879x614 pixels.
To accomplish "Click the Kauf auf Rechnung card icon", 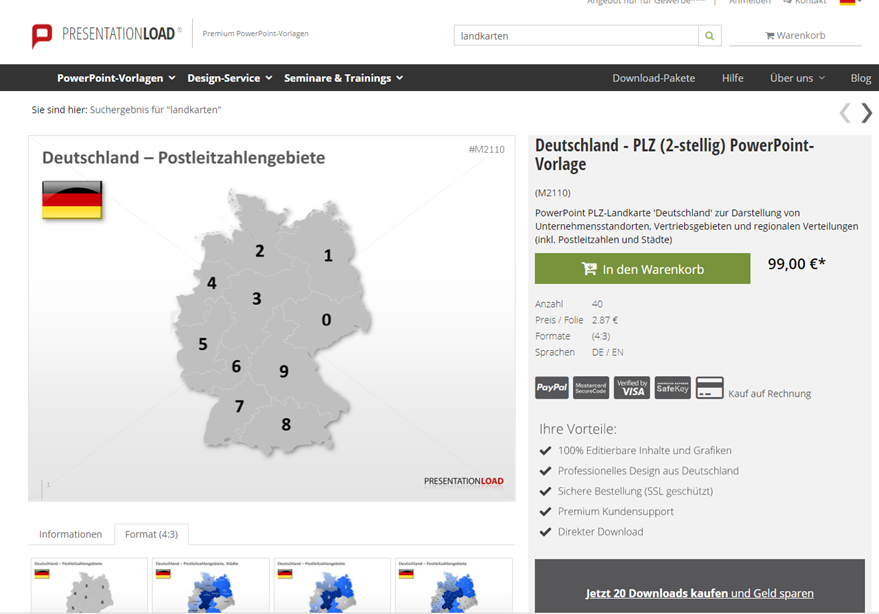I will click(709, 387).
